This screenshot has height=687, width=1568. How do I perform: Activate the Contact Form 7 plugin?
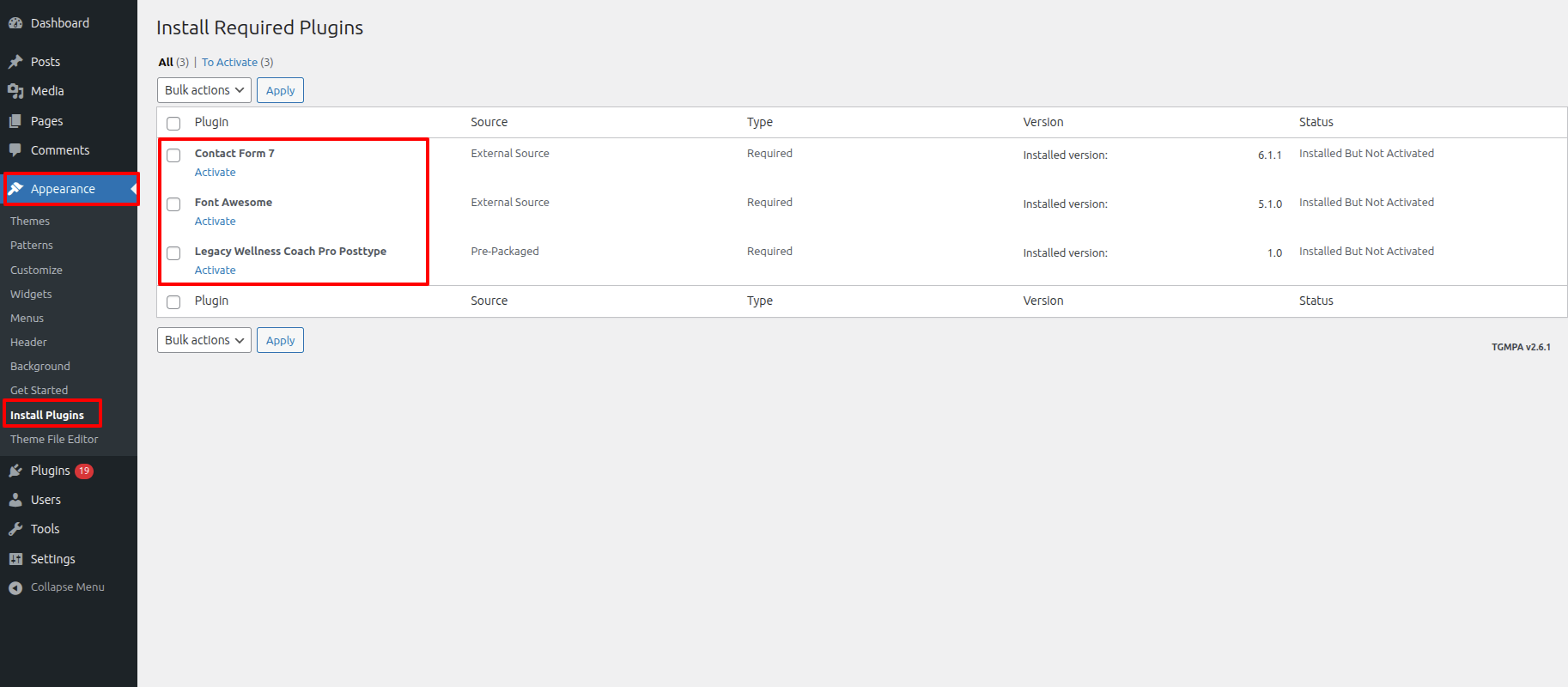pos(215,173)
